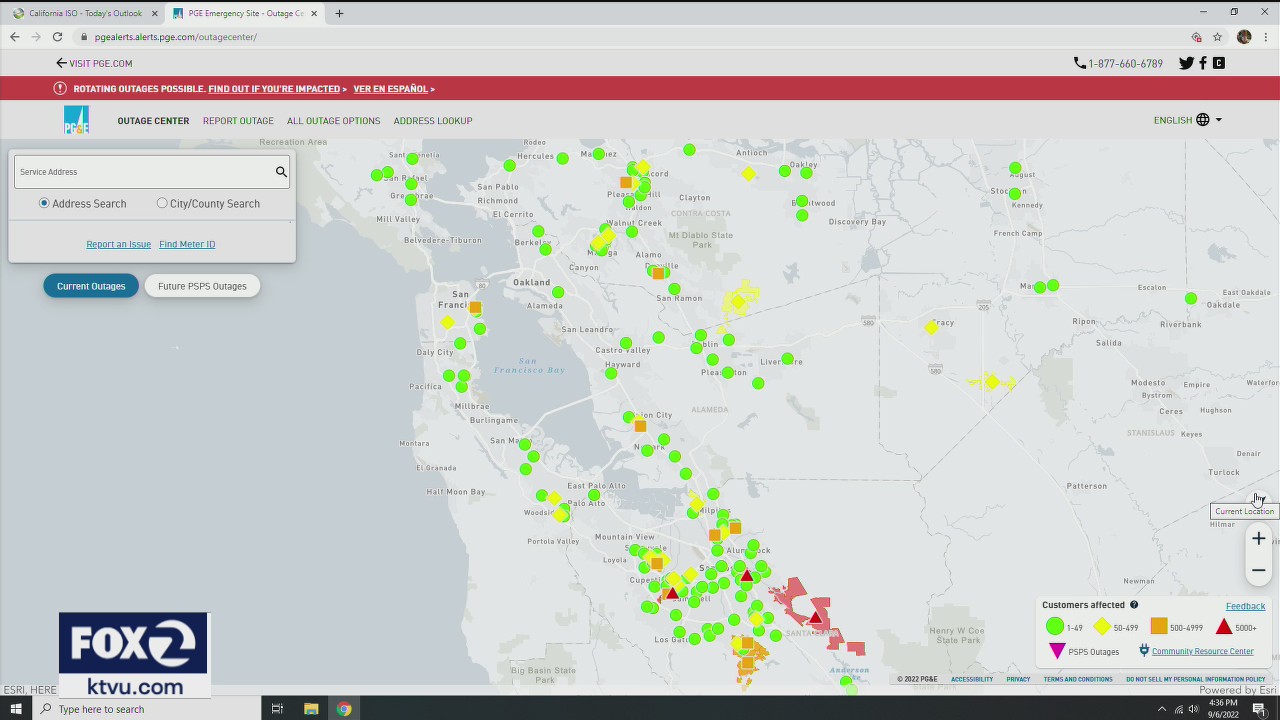Open the Chrome profile avatar
This screenshot has width=1280, height=720.
click(1244, 37)
